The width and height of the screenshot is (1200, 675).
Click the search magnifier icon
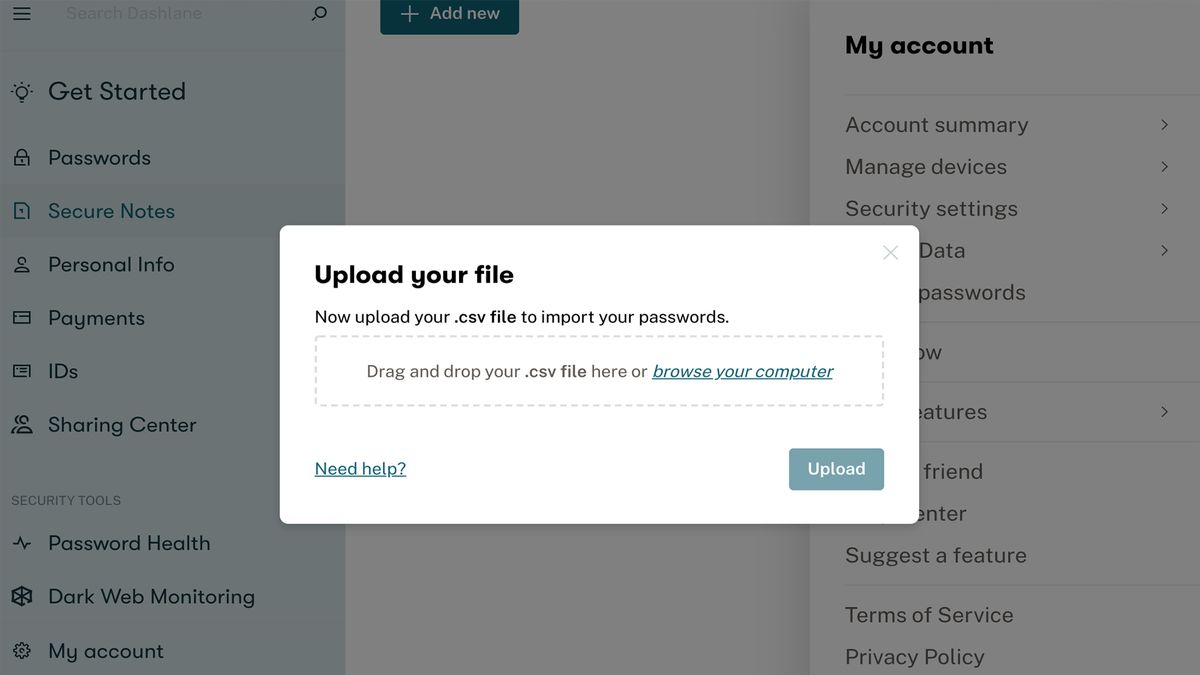click(318, 13)
